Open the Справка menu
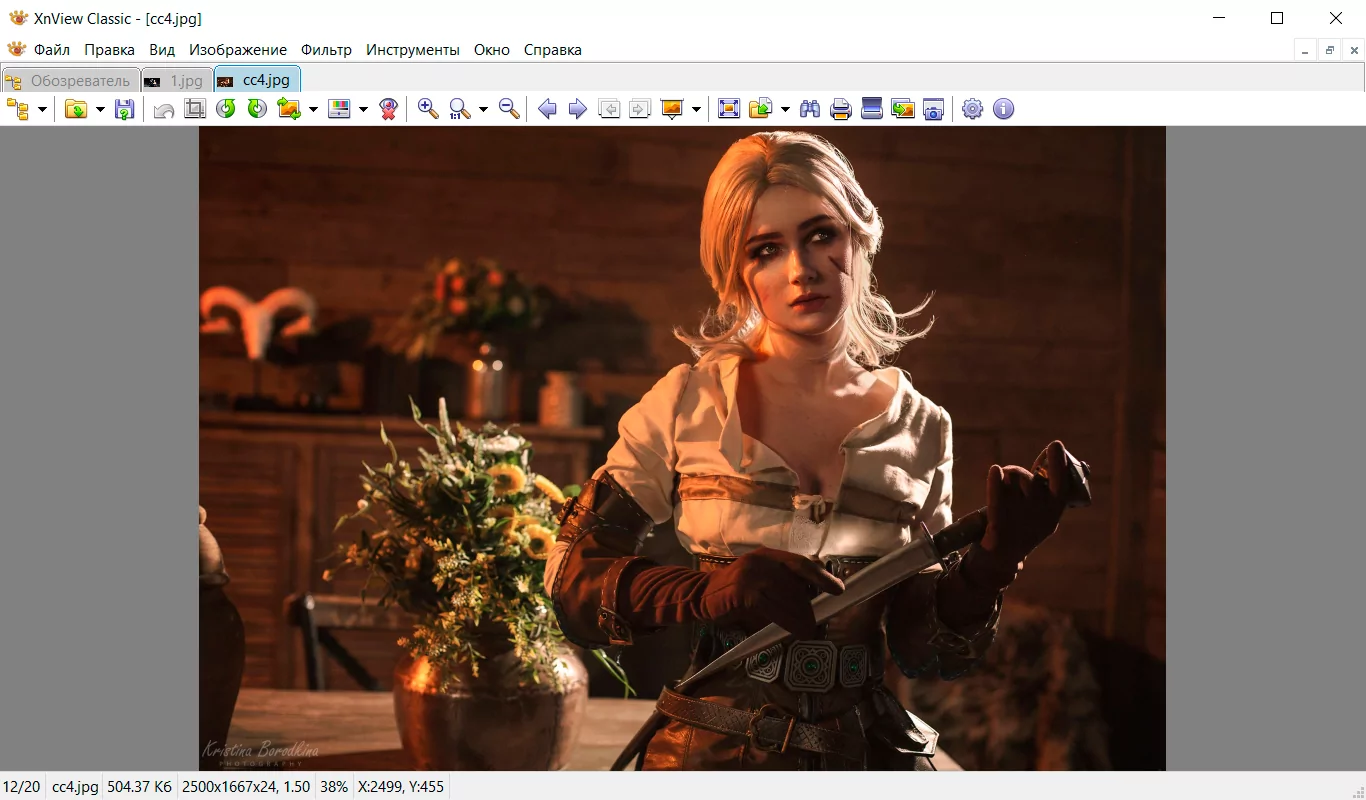 553,50
